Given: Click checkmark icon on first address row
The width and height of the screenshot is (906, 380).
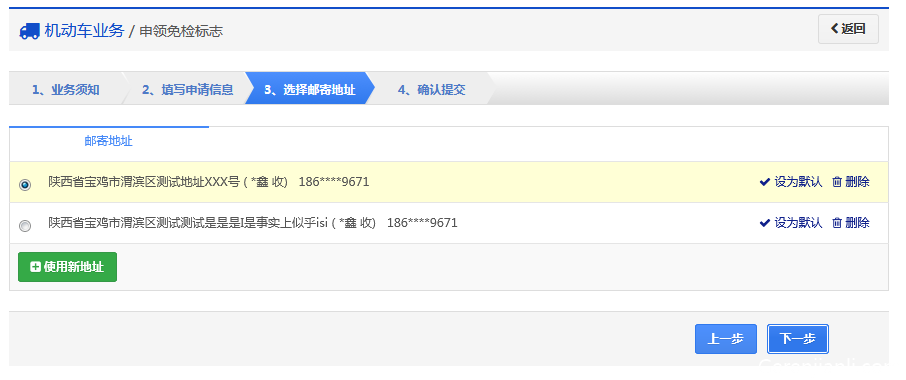Looking at the screenshot, I should (764, 182).
